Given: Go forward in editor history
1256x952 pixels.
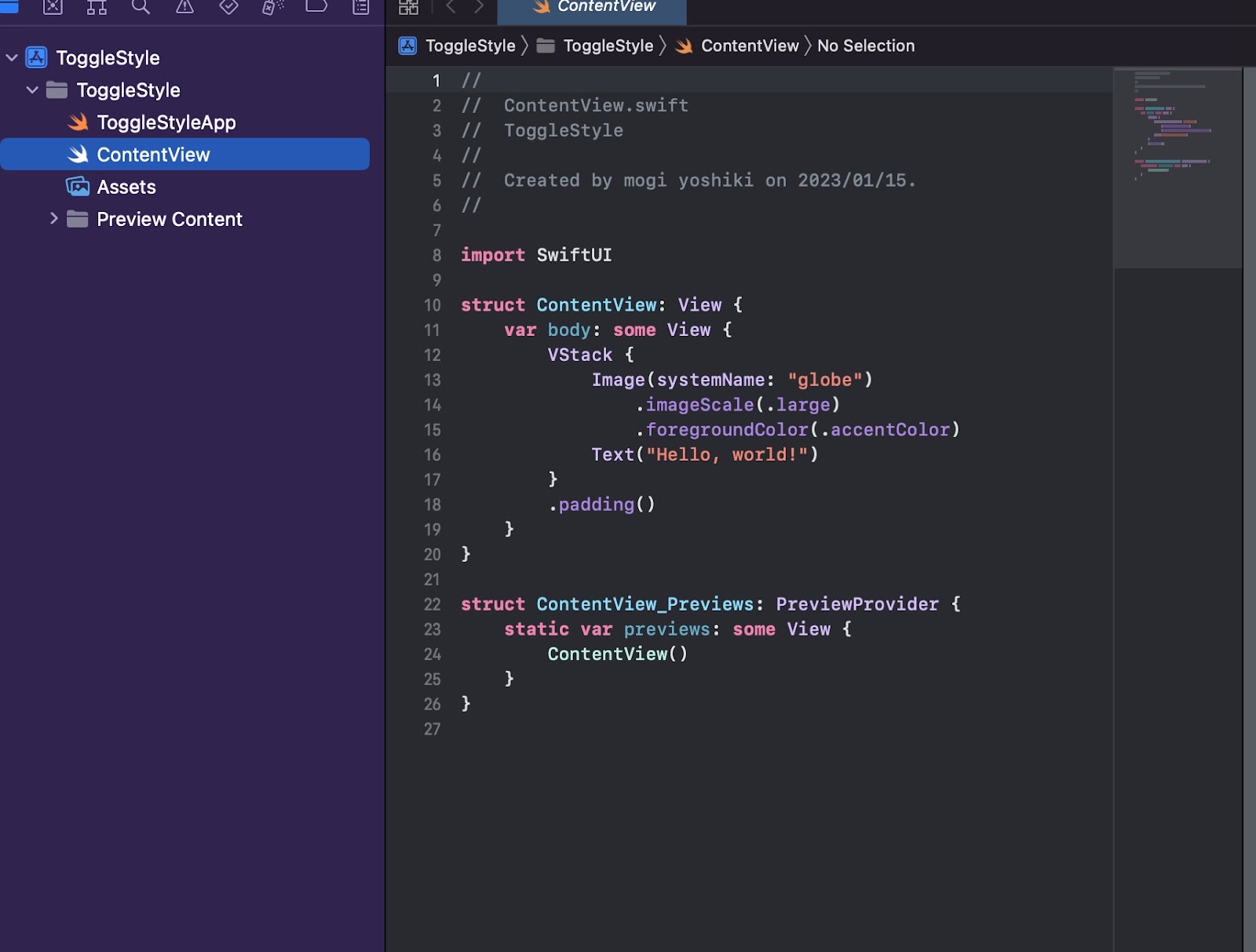Looking at the screenshot, I should pos(479,7).
